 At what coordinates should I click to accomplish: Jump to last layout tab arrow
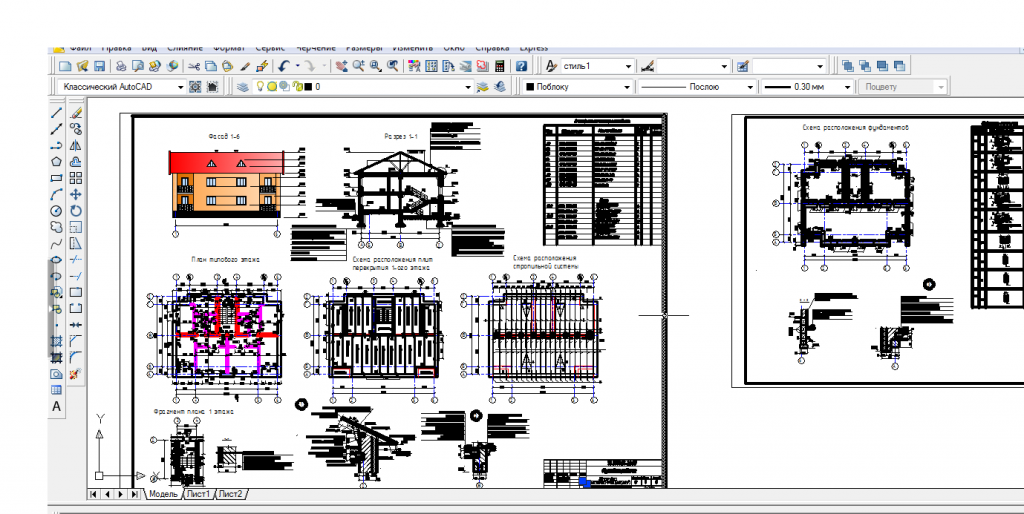pos(135,494)
